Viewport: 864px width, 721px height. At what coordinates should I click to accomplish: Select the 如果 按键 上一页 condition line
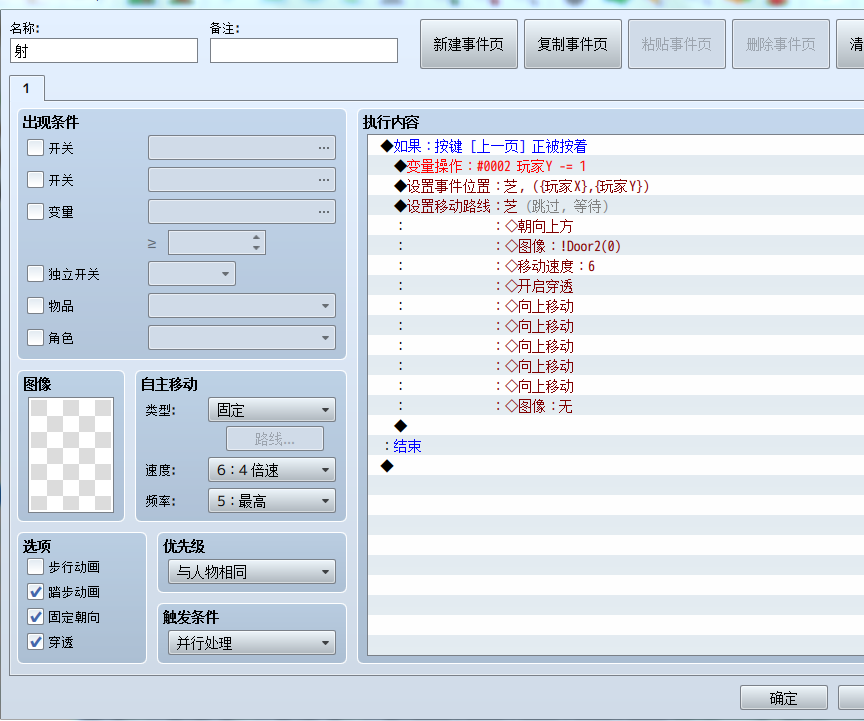pyautogui.click(x=615, y=146)
